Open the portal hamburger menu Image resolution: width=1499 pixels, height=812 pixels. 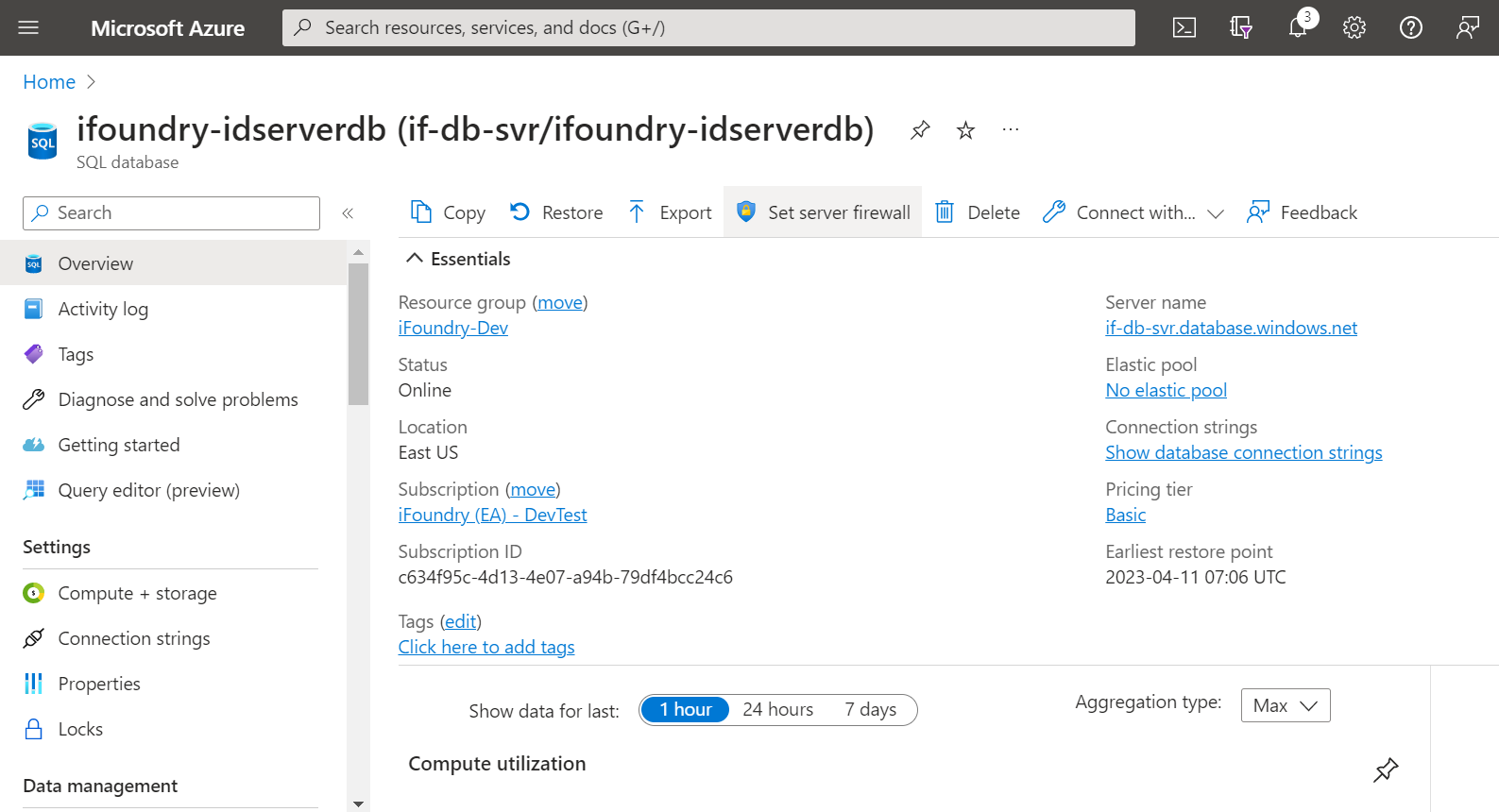[28, 27]
